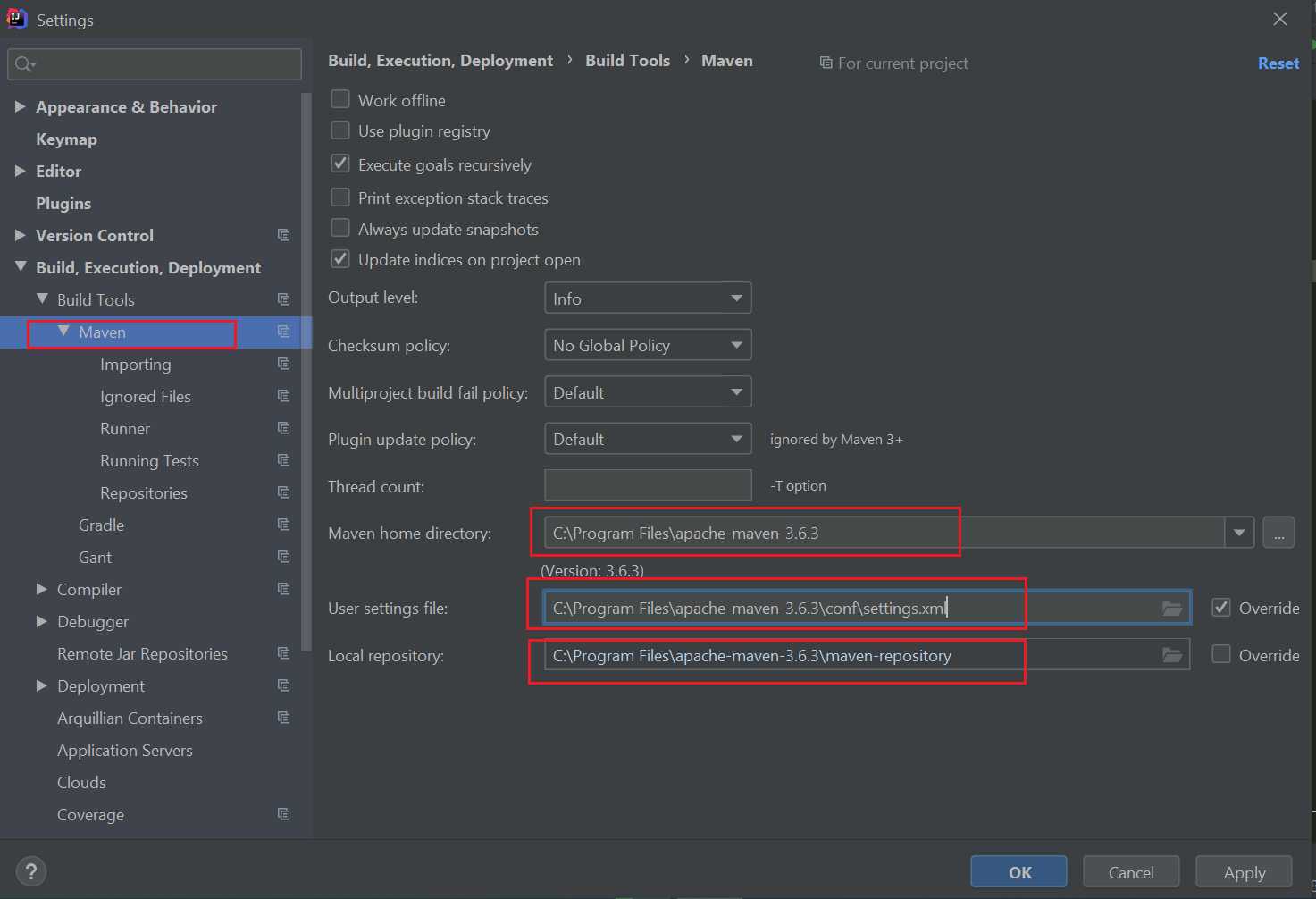This screenshot has width=1316, height=899.
Task: Click the For current project icon
Action: coord(826,63)
